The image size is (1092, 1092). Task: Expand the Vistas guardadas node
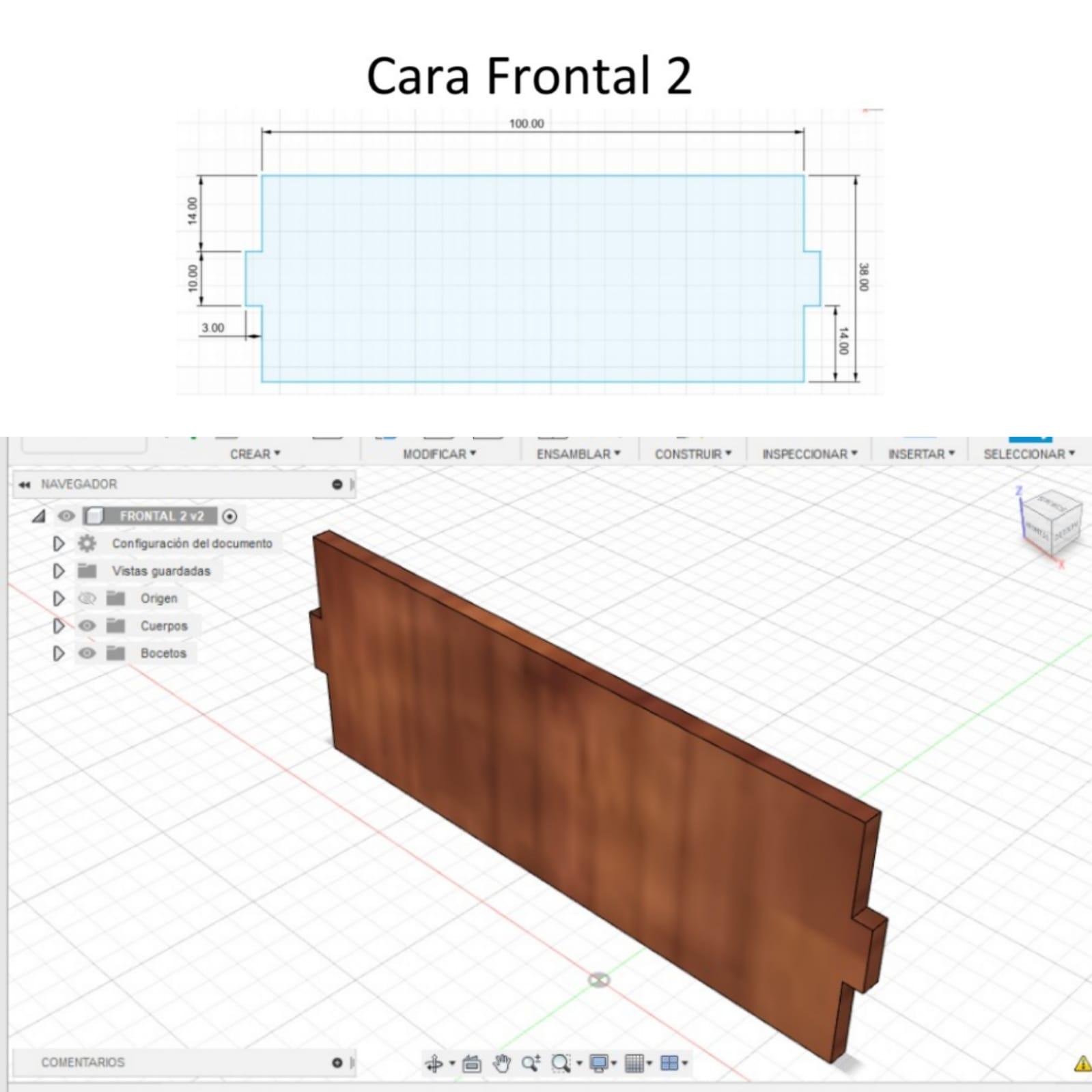[x=59, y=571]
